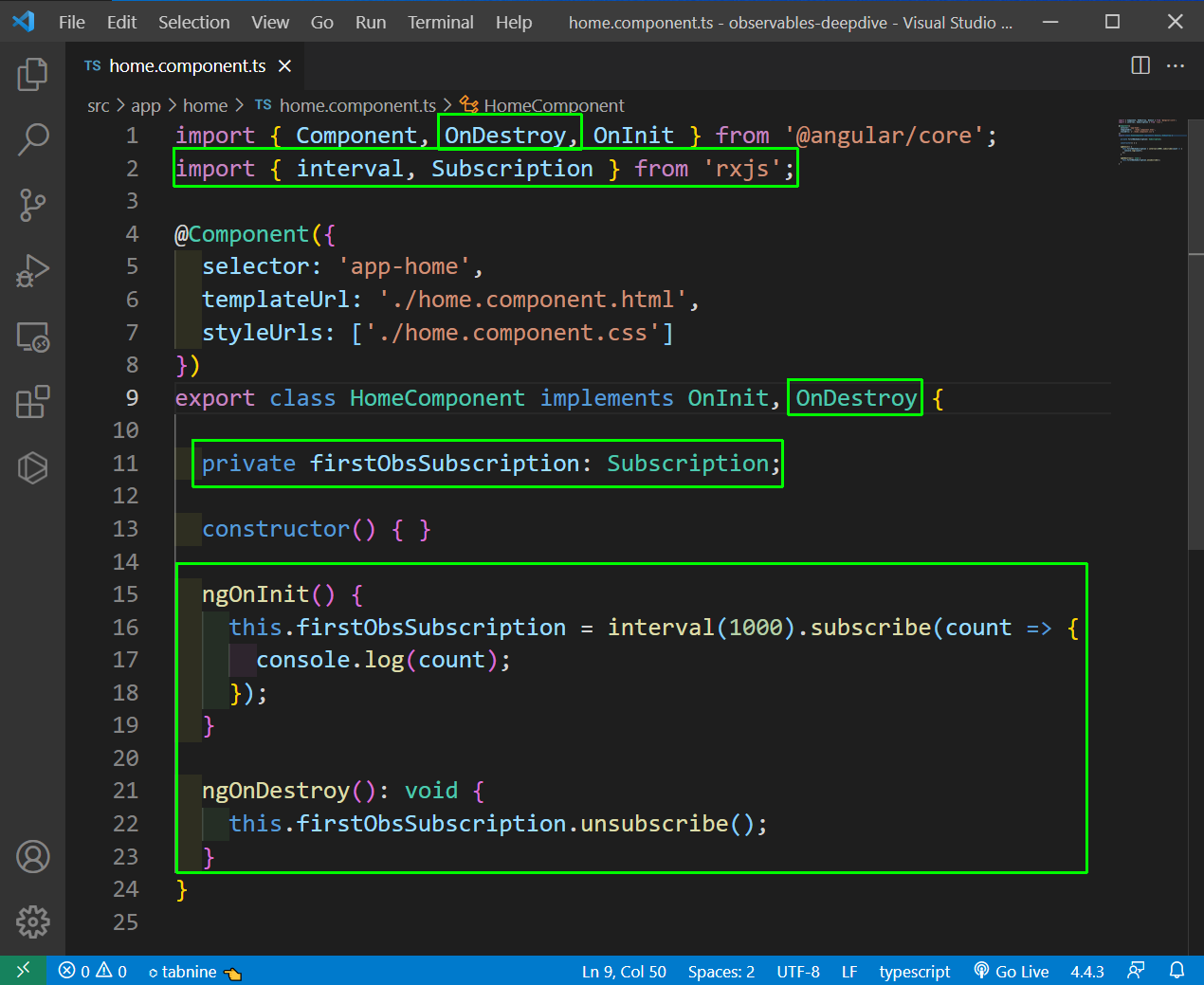Viewport: 1204px width, 985px height.
Task: Close the home.component.ts tab
Action: coord(284,65)
